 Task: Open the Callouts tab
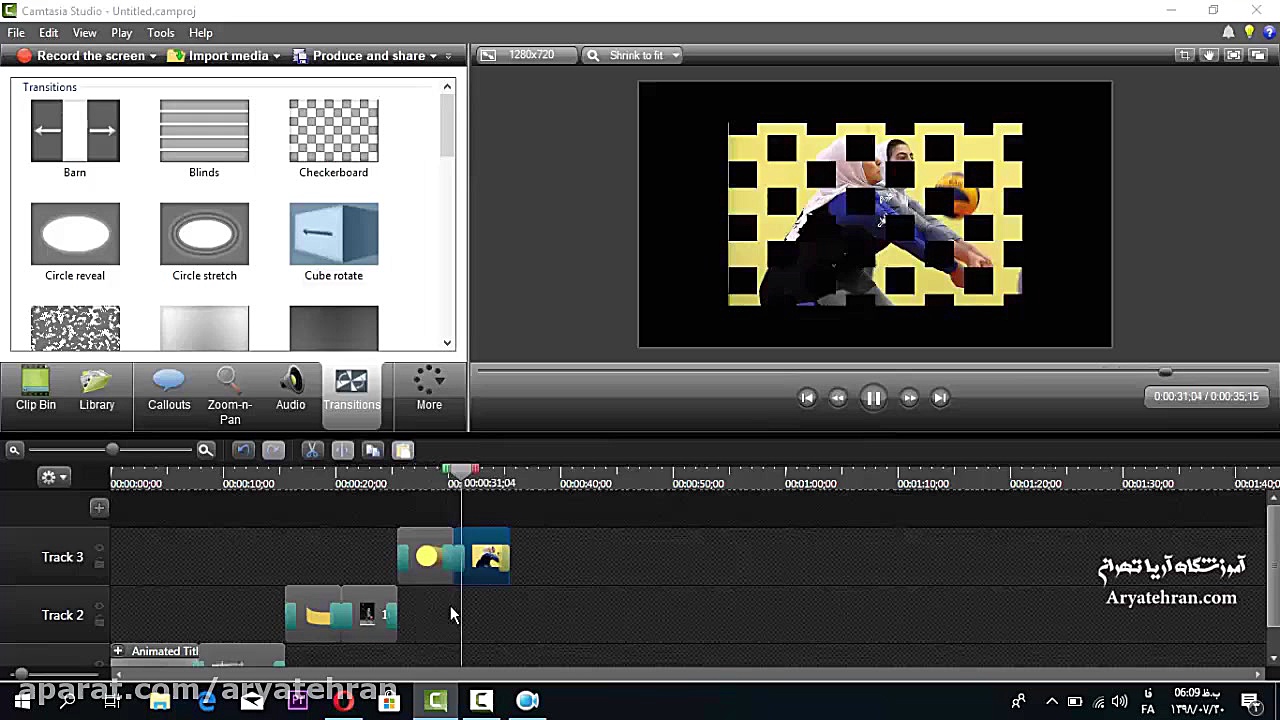point(169,389)
